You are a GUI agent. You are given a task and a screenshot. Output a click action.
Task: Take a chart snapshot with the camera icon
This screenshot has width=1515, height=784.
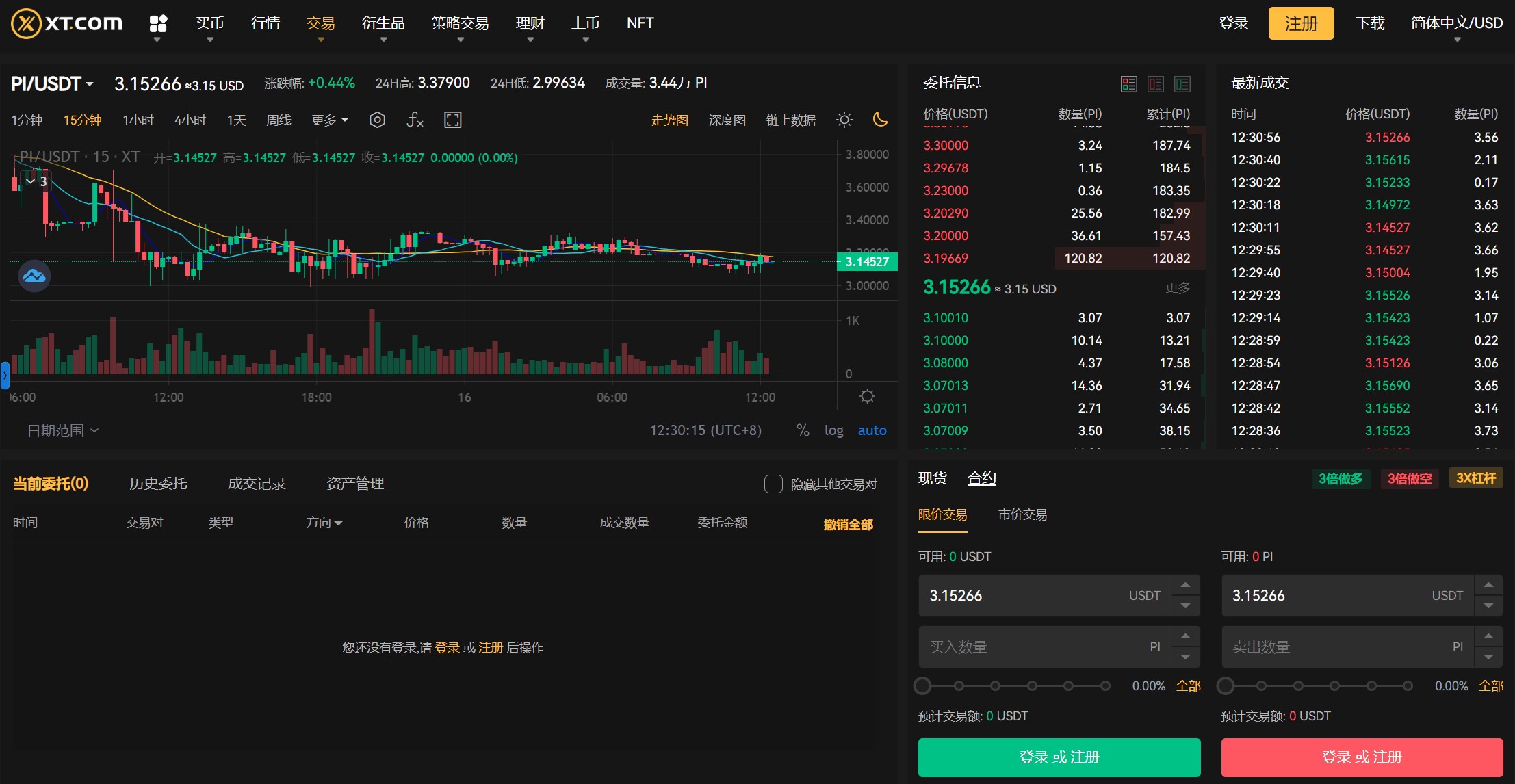[x=377, y=120]
